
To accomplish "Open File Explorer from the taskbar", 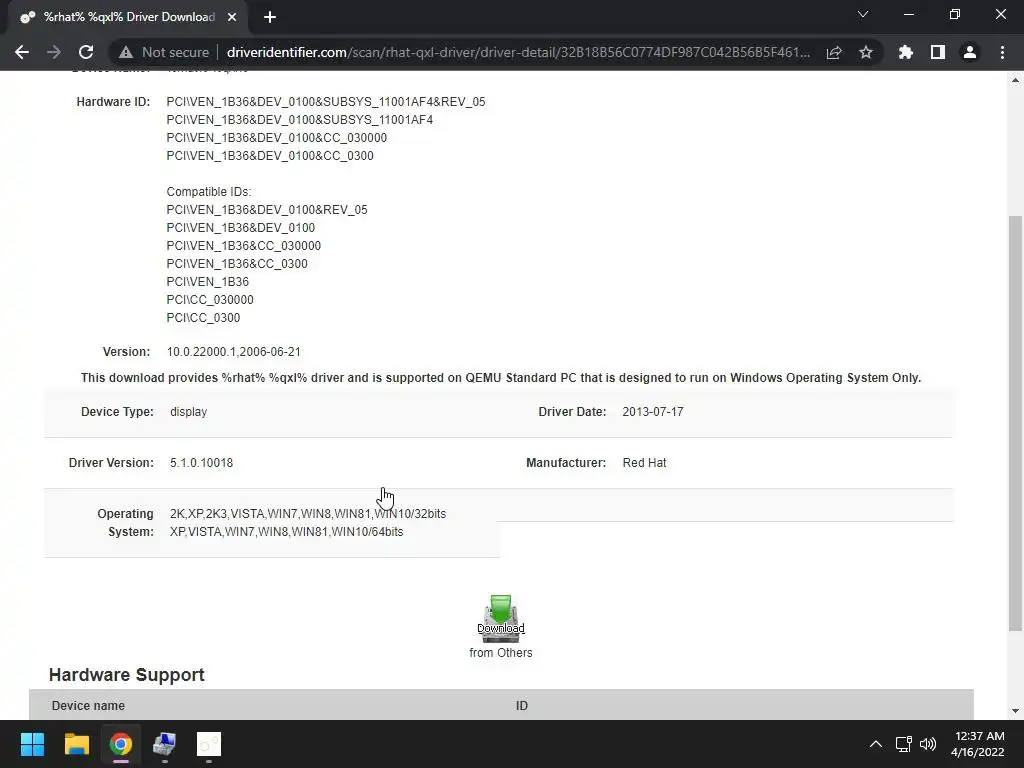I will (x=76, y=744).
